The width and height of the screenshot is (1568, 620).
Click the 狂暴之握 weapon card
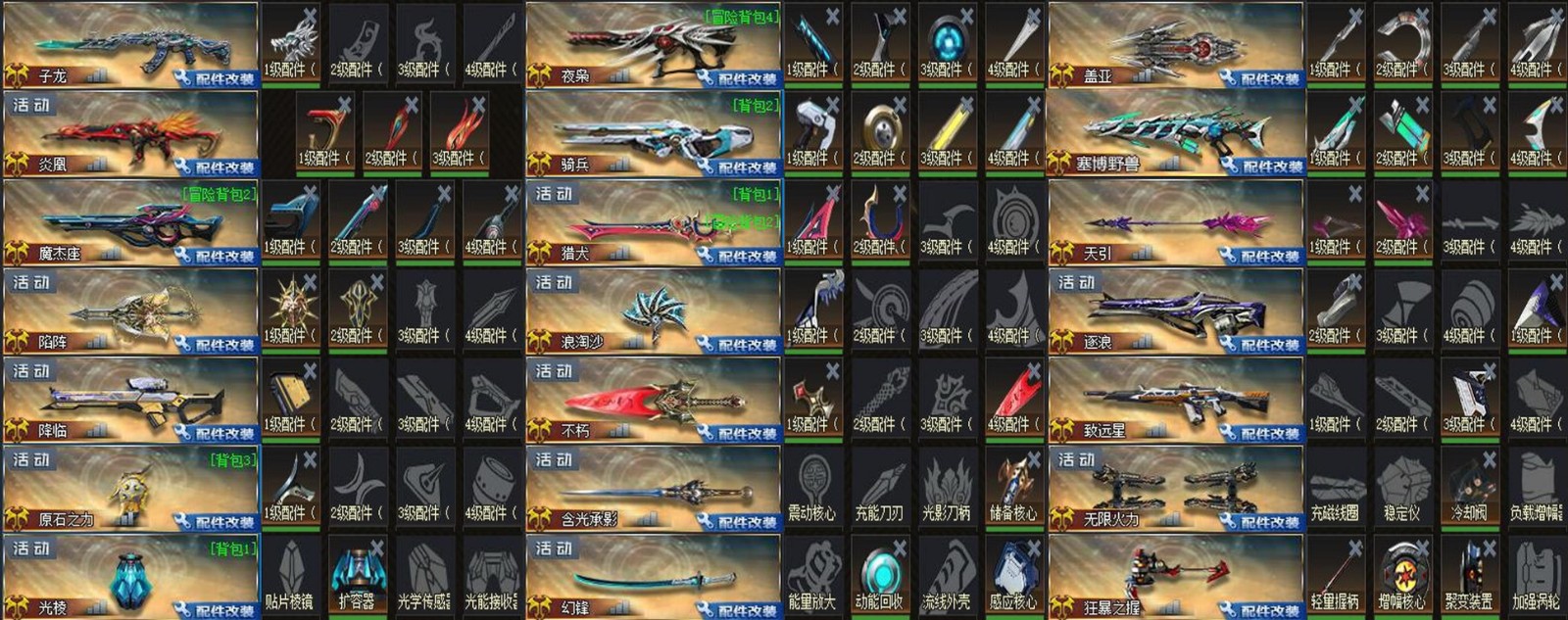tap(1176, 576)
